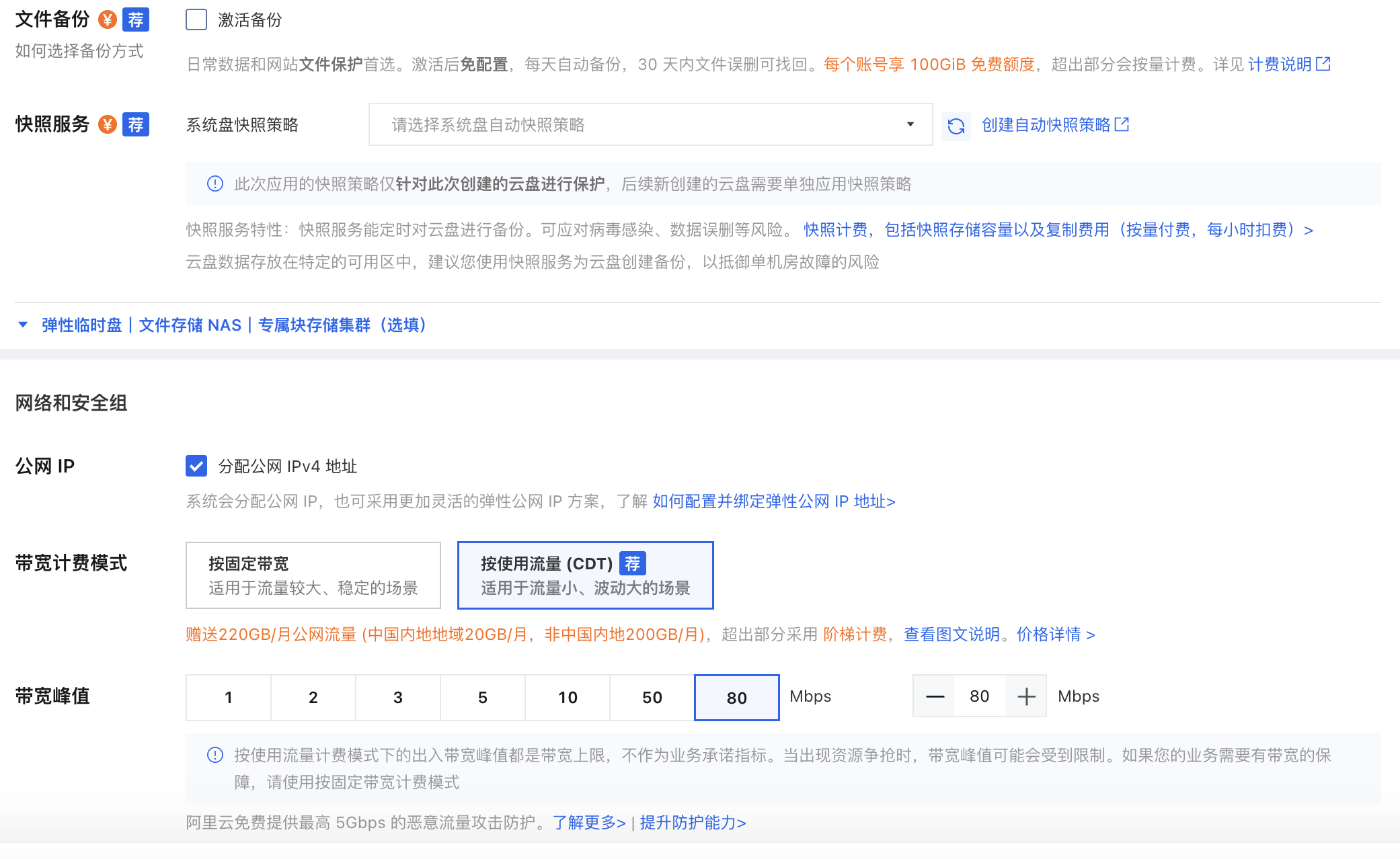This screenshot has width=1400, height=859.
Task: Choose the 10 Mbps bandwidth preset
Action: [567, 697]
